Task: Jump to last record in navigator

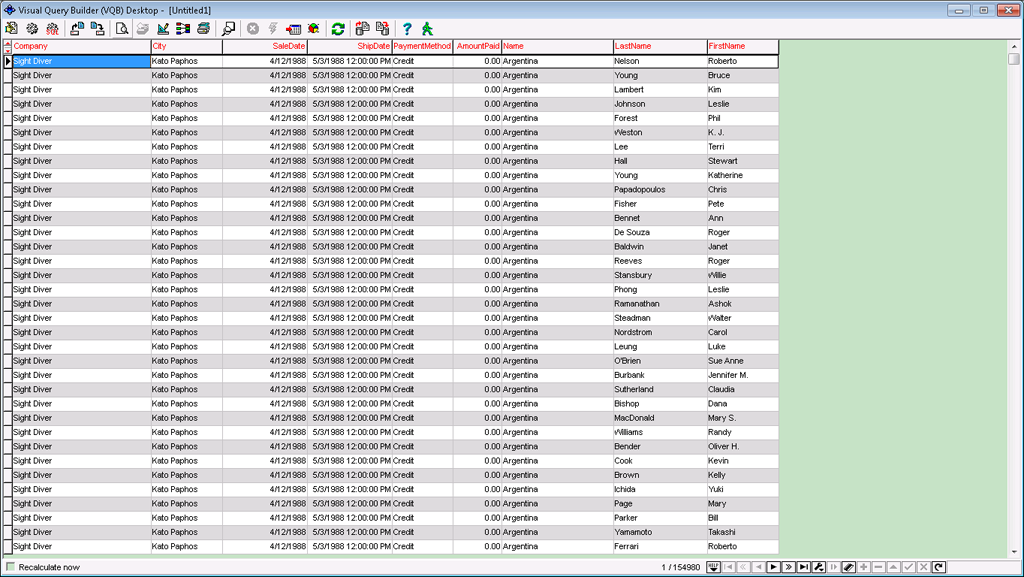Action: (803, 567)
